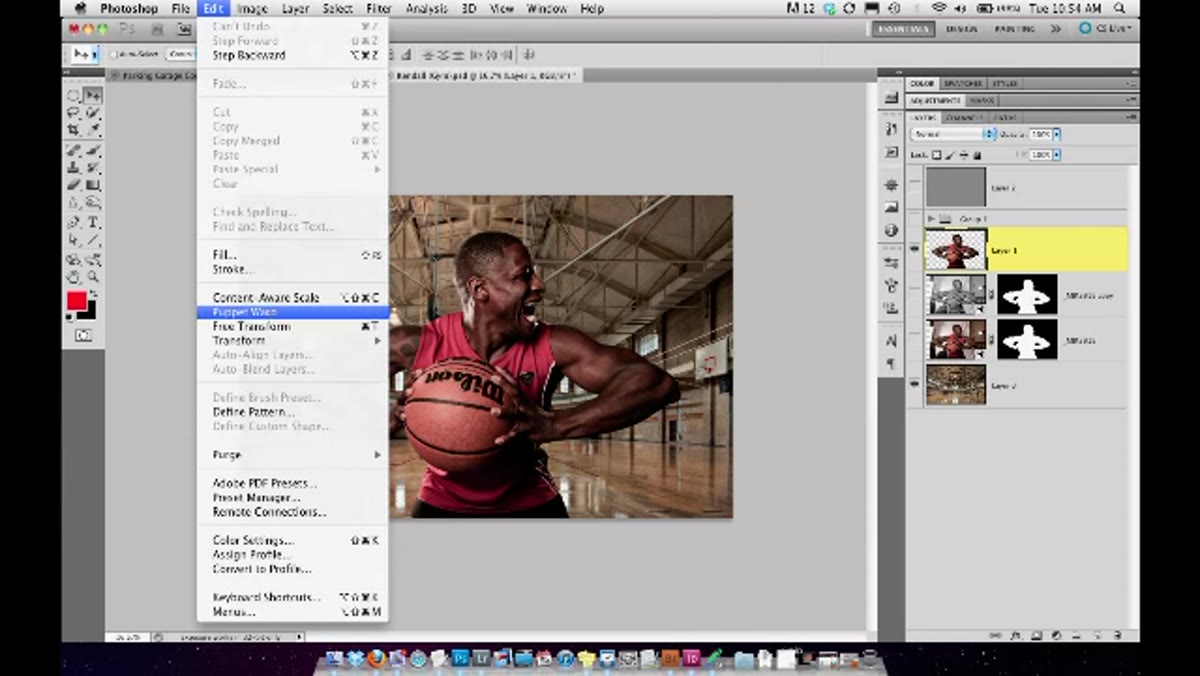Open the Auto-Select type dropdown
The width and height of the screenshot is (1200, 676).
click(180, 54)
